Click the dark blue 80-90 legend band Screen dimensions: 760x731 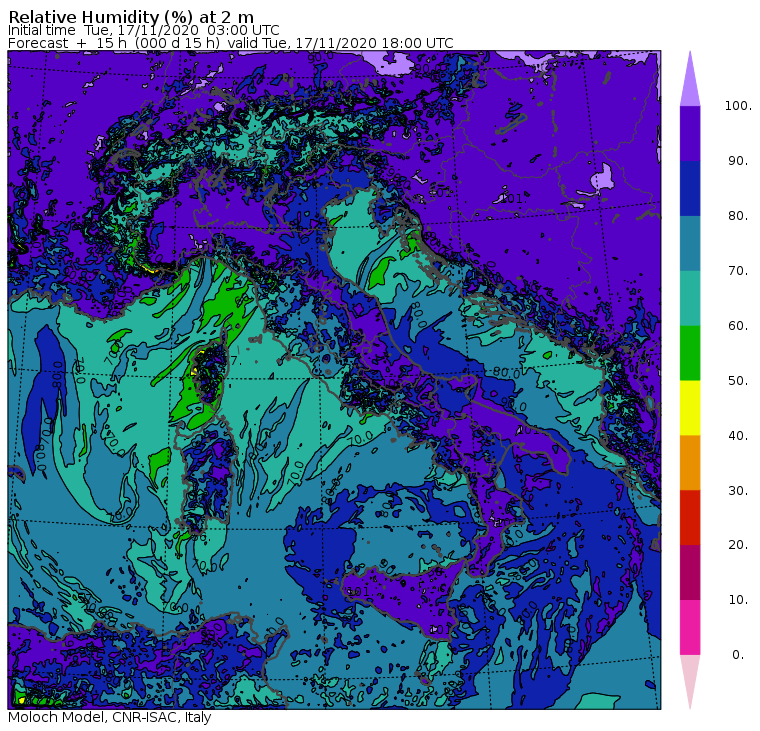[690, 188]
